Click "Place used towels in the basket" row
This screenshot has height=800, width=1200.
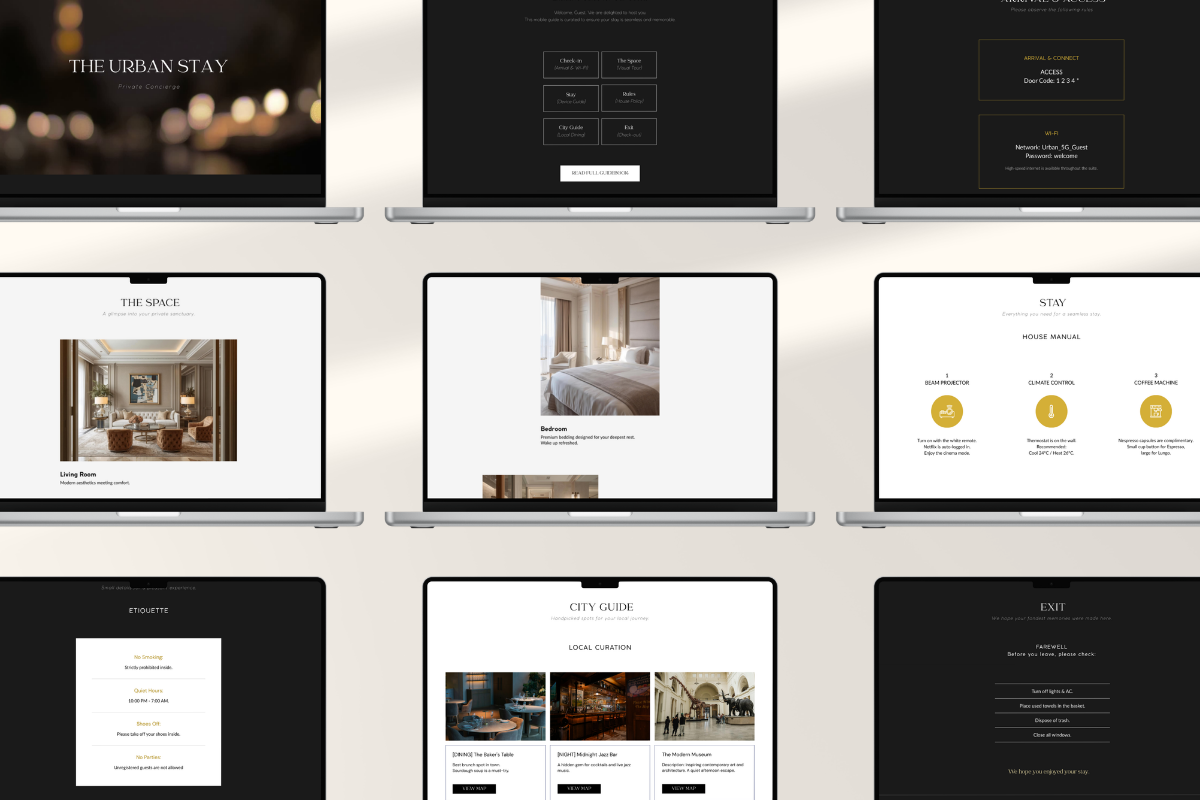(1052, 705)
